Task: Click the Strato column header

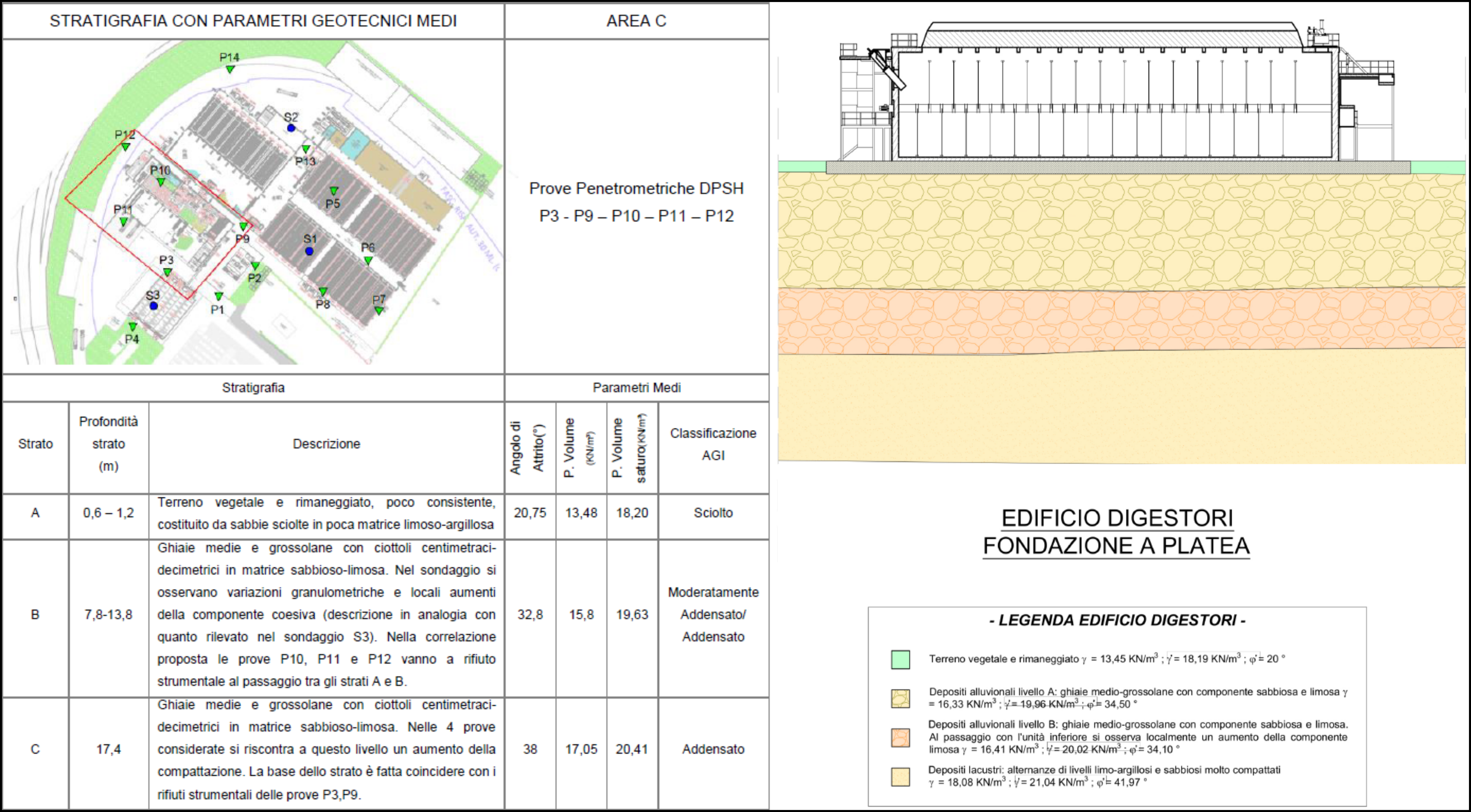Action: coord(35,444)
